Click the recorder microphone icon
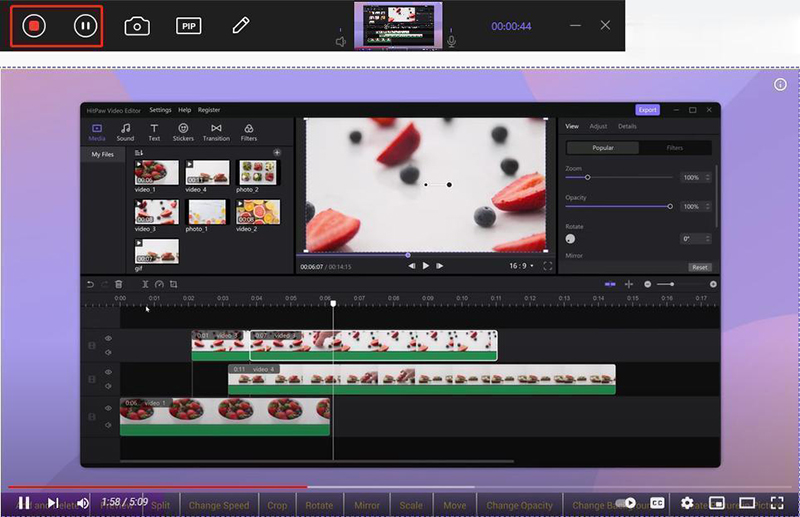The image size is (800, 517). coord(452,42)
